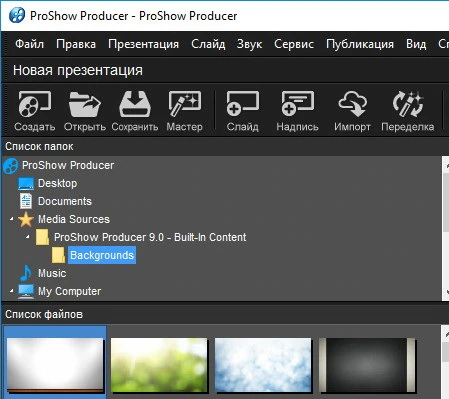
Task: Open the Сервис menu
Action: tap(294, 44)
